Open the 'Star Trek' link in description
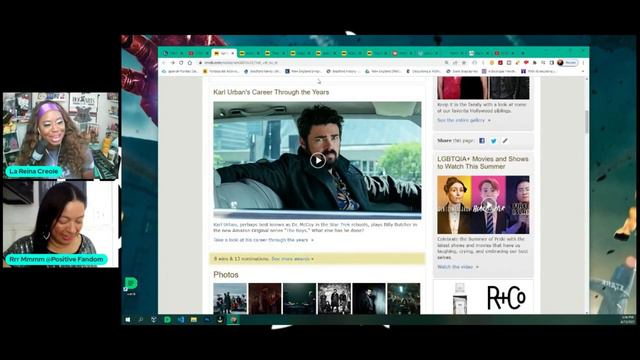 pos(339,224)
